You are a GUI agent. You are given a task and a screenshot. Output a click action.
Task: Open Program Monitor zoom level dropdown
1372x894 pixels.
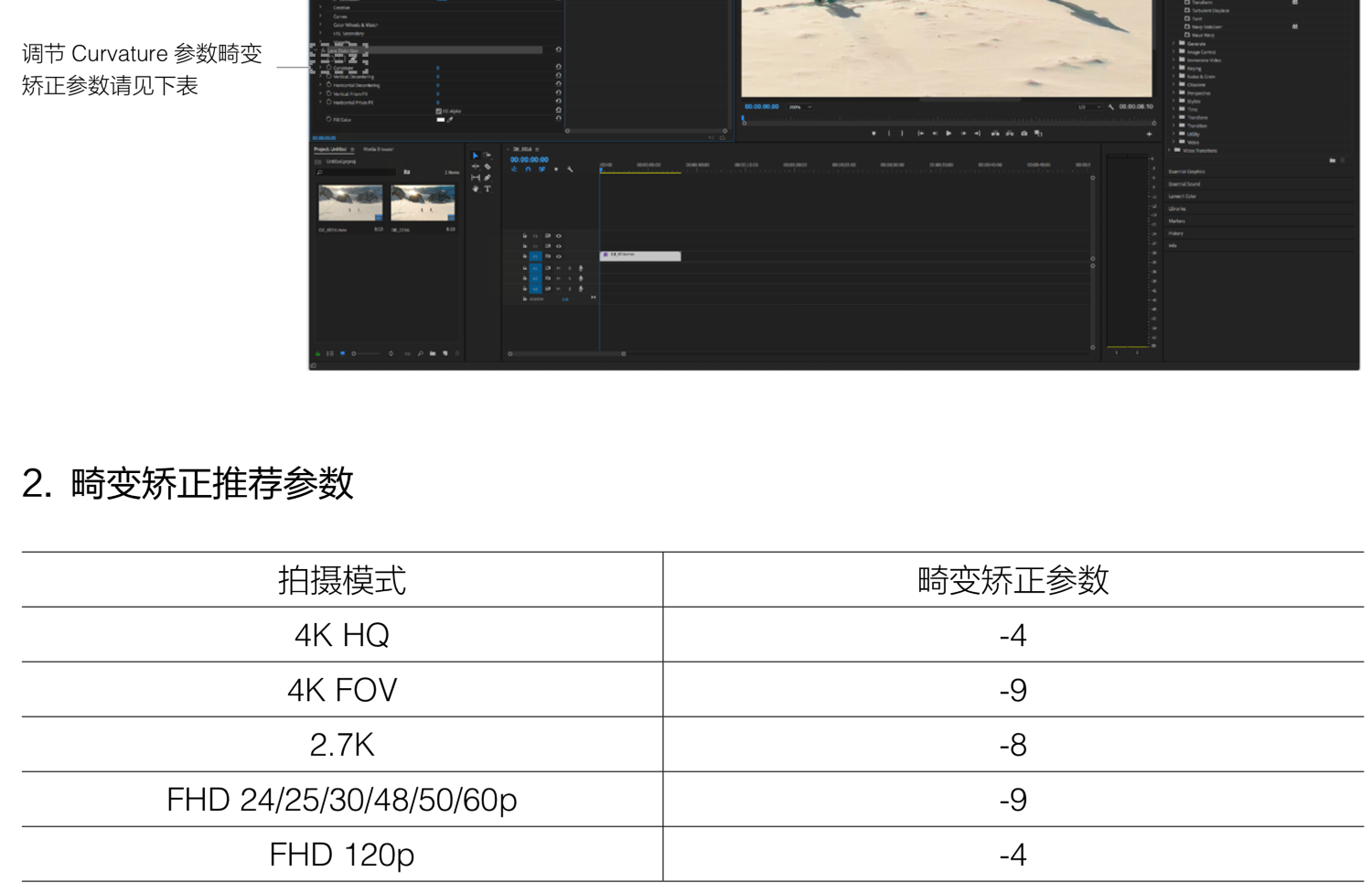pos(800,107)
